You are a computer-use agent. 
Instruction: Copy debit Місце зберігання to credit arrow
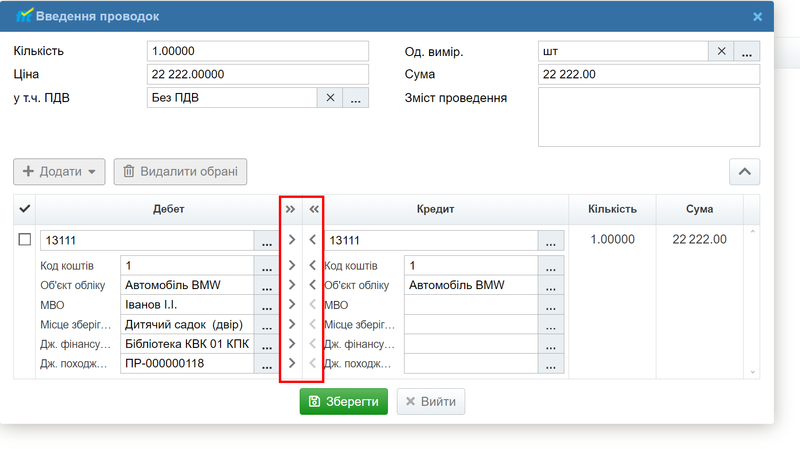point(291,324)
